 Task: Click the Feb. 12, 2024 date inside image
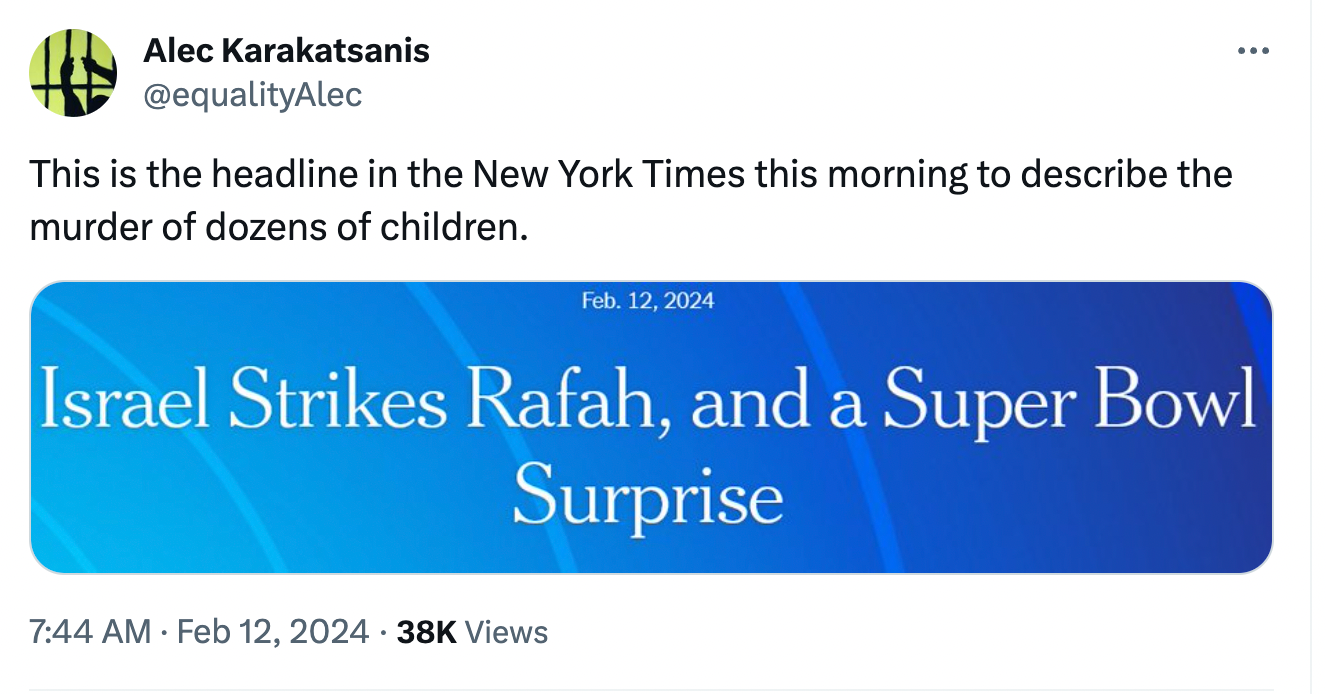click(648, 299)
